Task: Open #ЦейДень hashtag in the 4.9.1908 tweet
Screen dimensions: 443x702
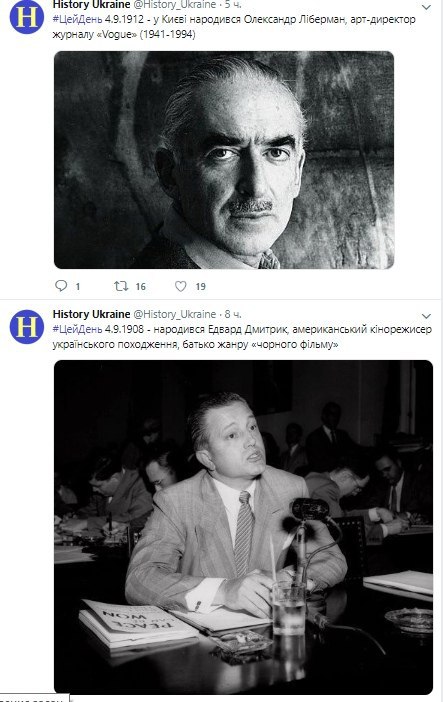Action: click(77, 329)
